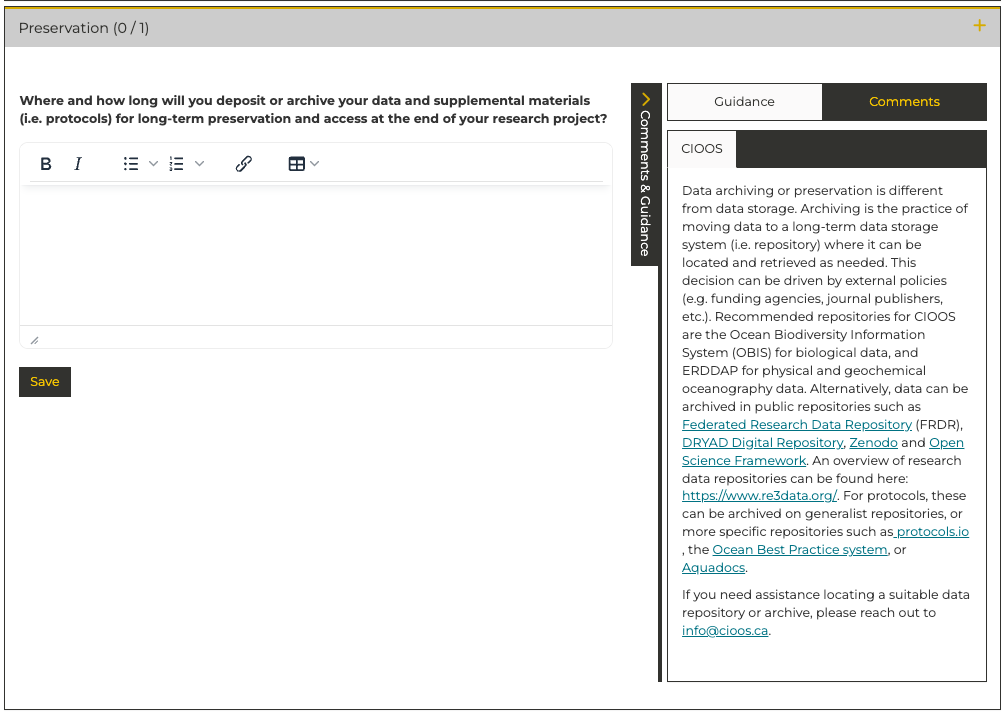Save the preservation answer
The width and height of the screenshot is (1006, 713).
44,381
